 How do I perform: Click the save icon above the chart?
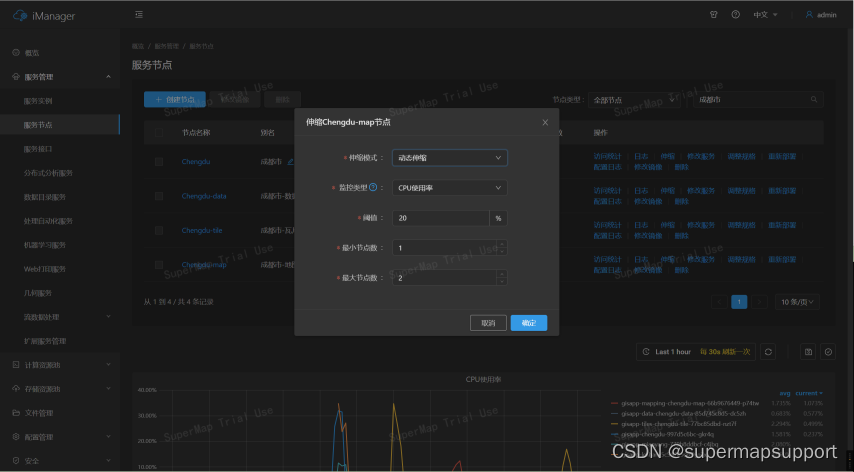click(x=808, y=352)
